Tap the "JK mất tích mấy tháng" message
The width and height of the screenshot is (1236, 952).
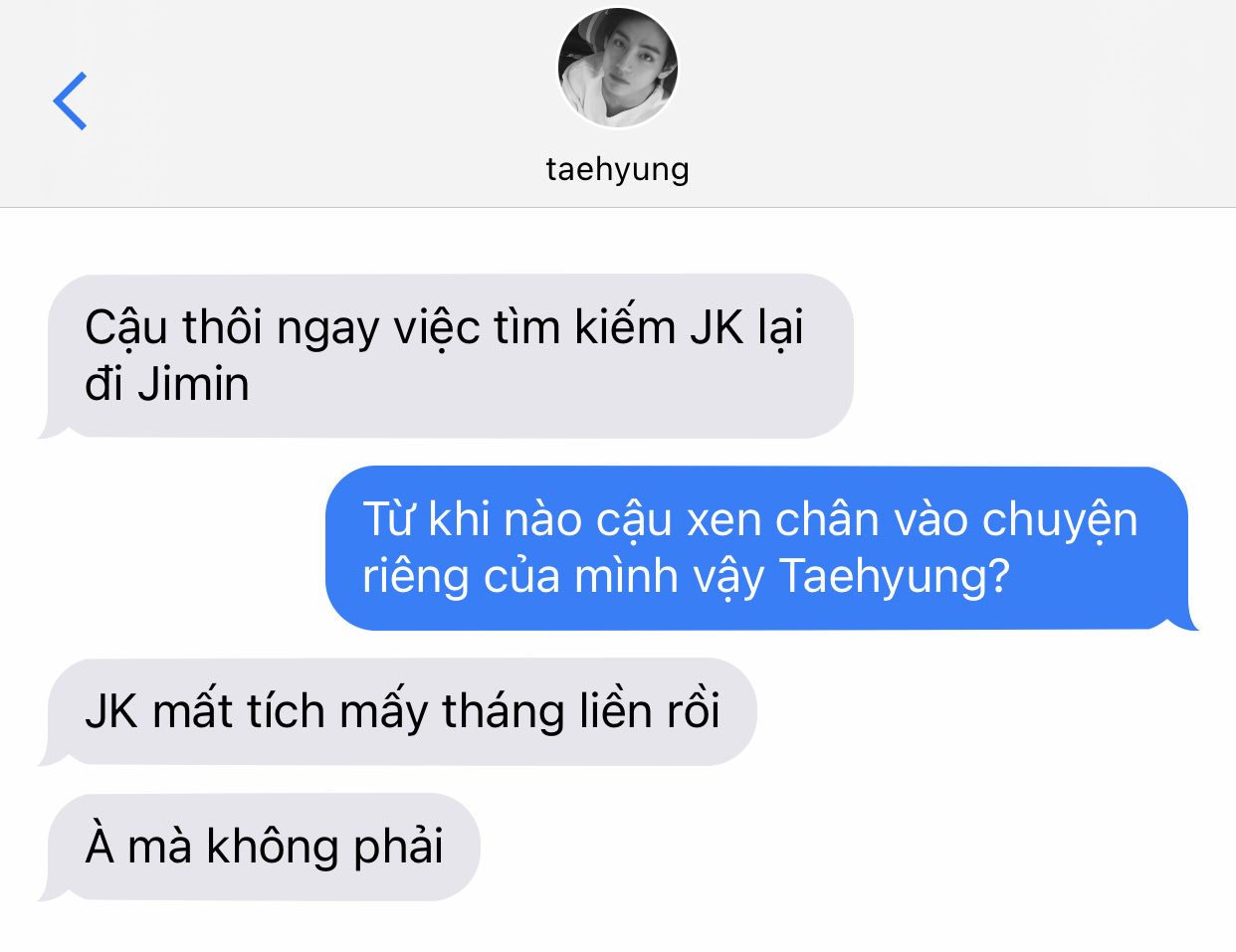pyautogui.click(x=398, y=712)
